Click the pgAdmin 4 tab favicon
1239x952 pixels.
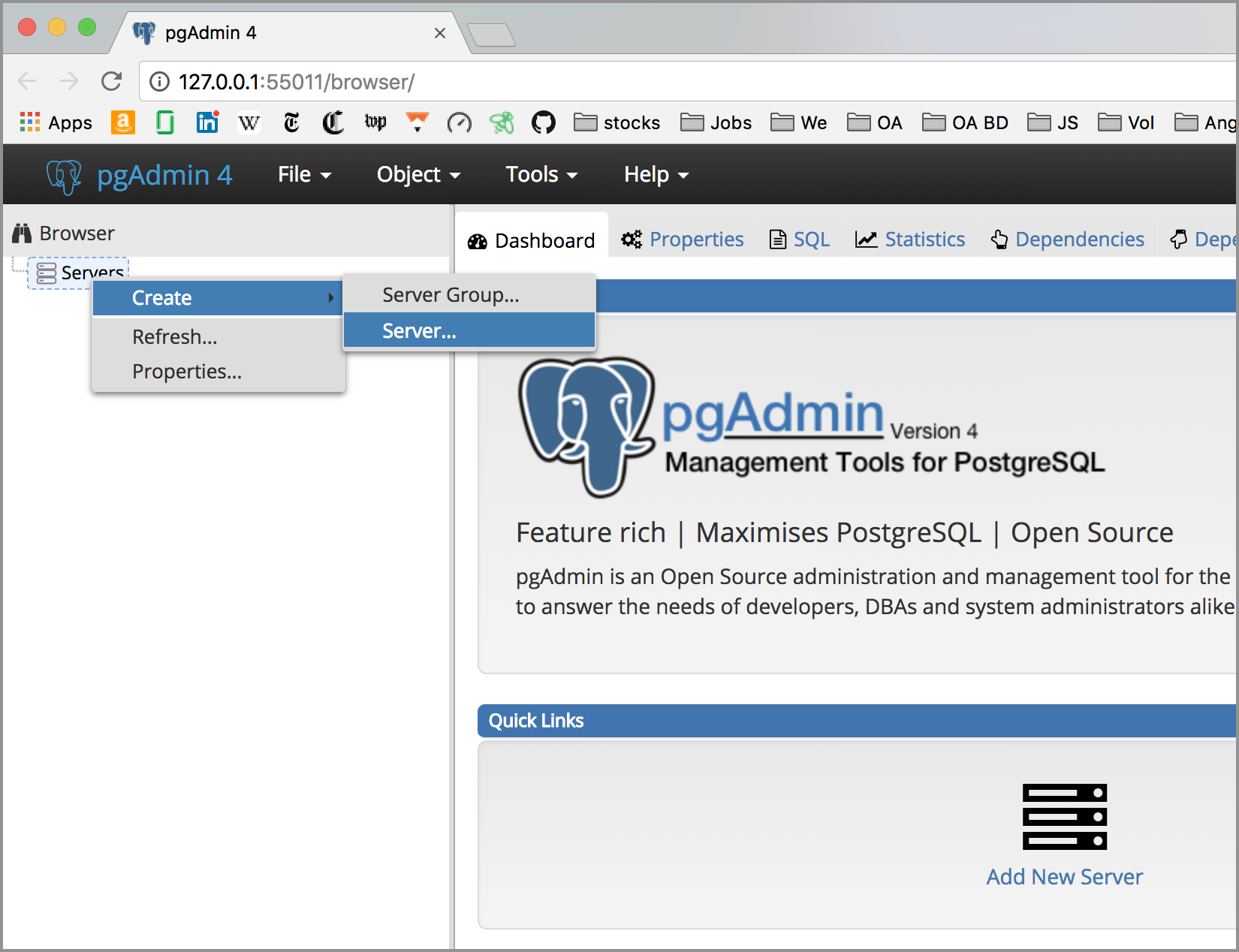(x=143, y=32)
